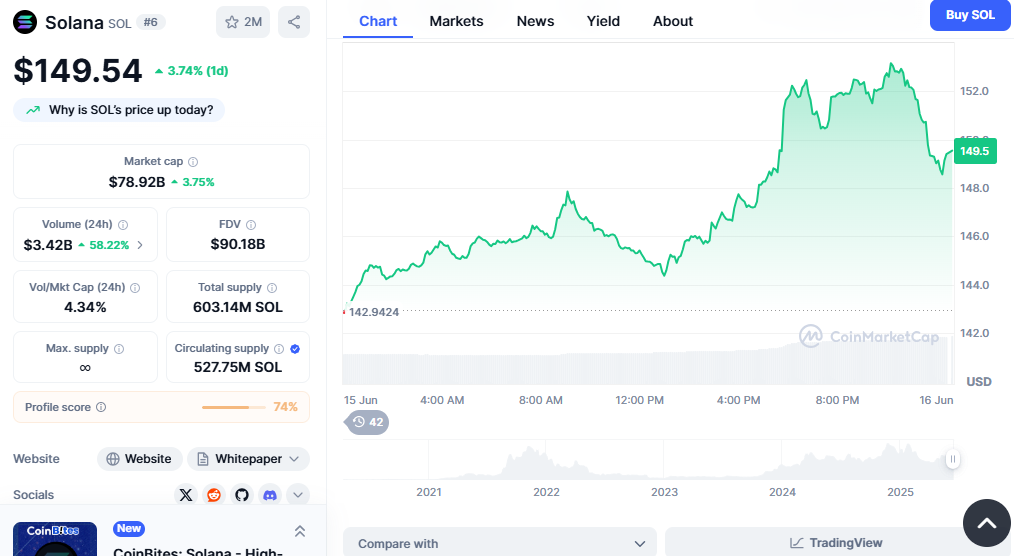This screenshot has width=1014, height=556.
Task: Add Solana to watchlist via star button
Action: [x=243, y=22]
